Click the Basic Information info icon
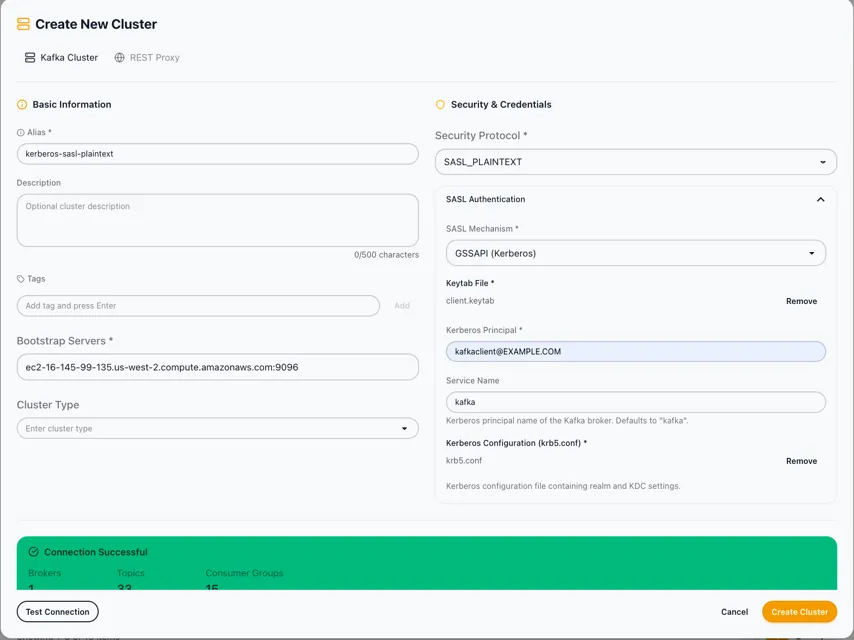854x640 pixels. [x=22, y=105]
